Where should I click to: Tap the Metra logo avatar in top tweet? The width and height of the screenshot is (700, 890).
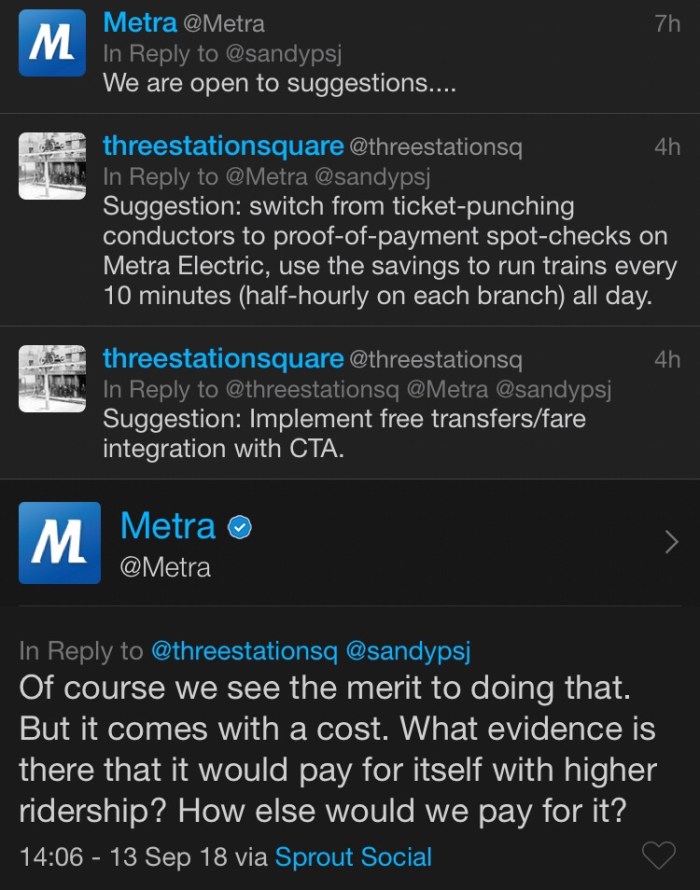[x=52, y=43]
